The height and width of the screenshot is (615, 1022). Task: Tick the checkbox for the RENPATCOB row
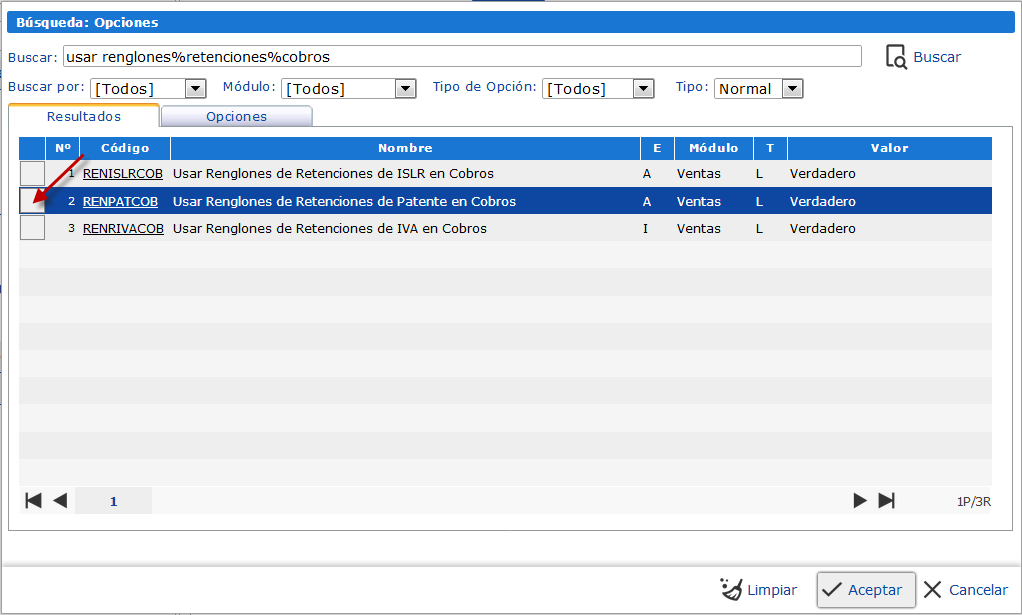coord(33,201)
